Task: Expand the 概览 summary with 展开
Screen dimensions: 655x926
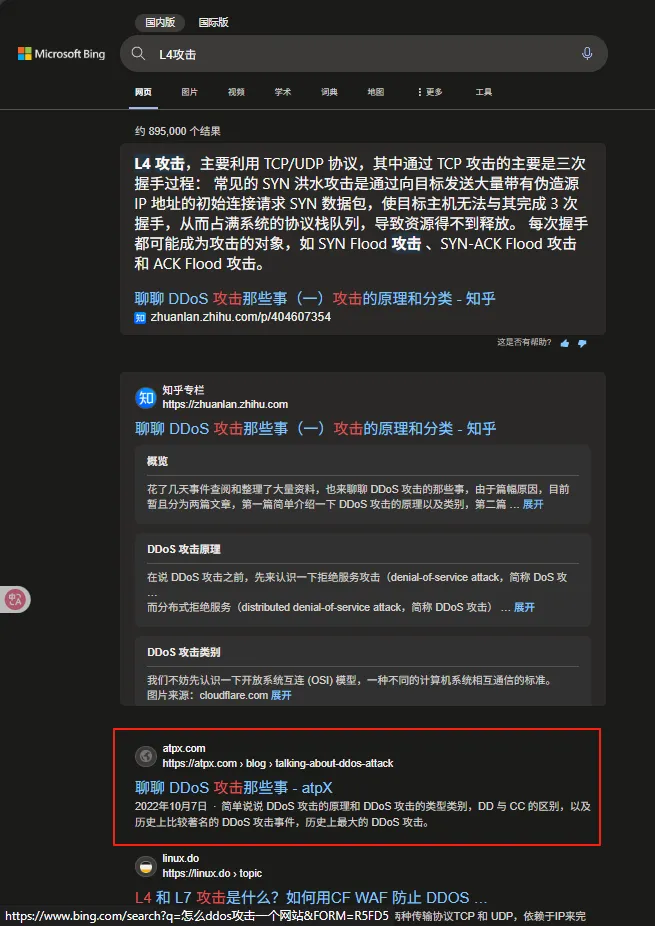Action: coord(533,504)
